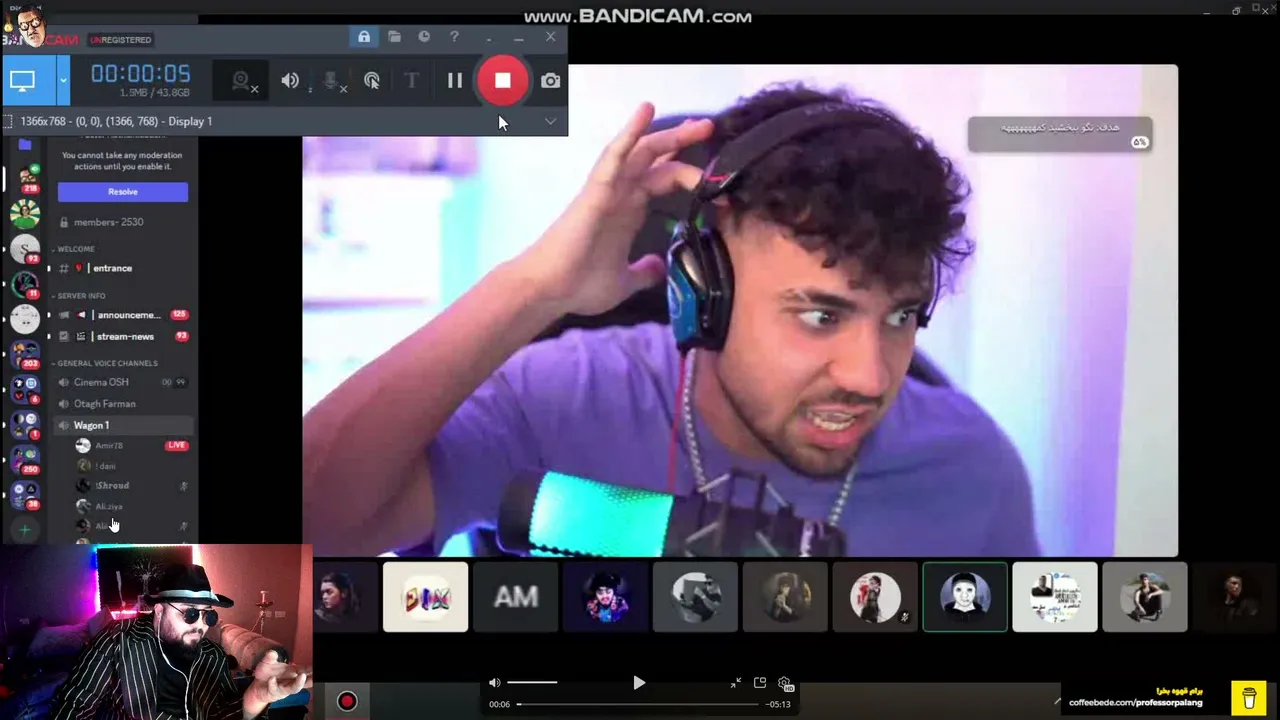Click the LIVE badge next to Amir78

coord(177,445)
